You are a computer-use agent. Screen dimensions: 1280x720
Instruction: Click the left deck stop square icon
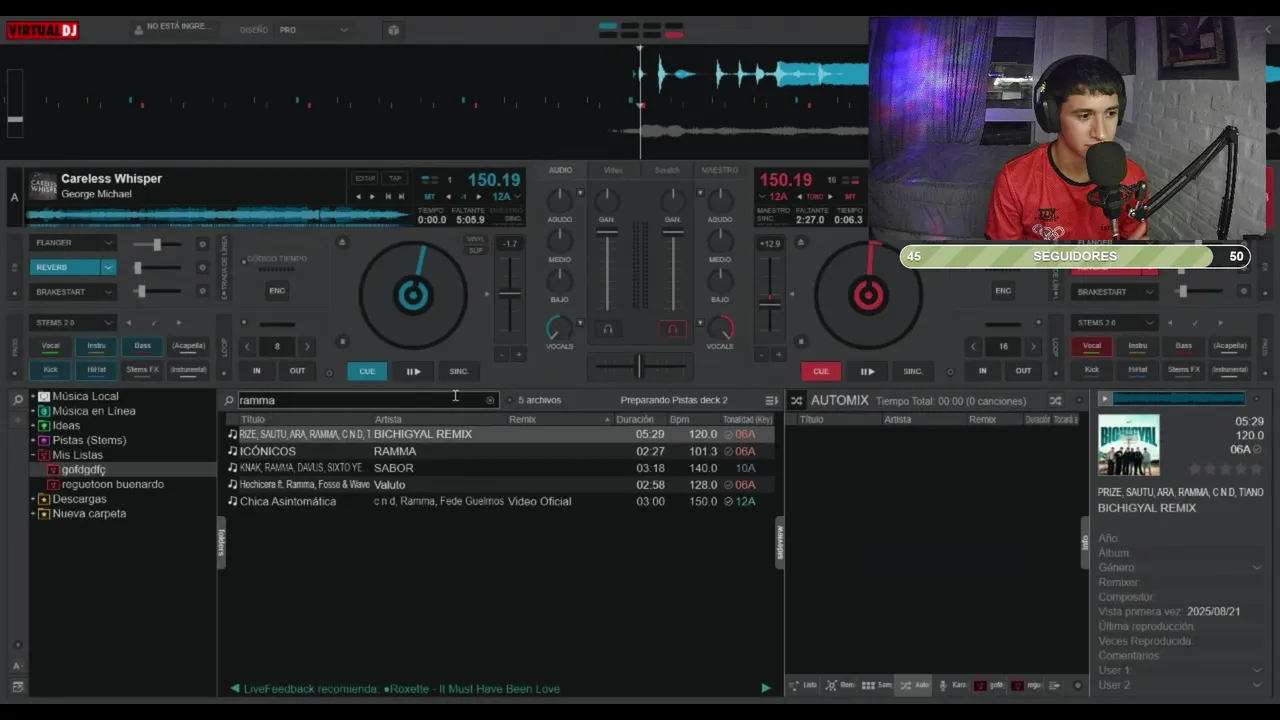[x=342, y=342]
